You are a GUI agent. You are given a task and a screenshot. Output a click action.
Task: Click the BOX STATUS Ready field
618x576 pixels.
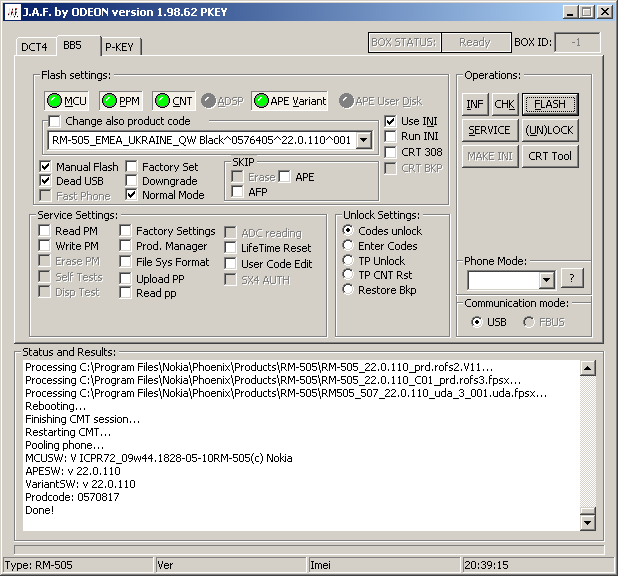pyautogui.click(x=476, y=42)
